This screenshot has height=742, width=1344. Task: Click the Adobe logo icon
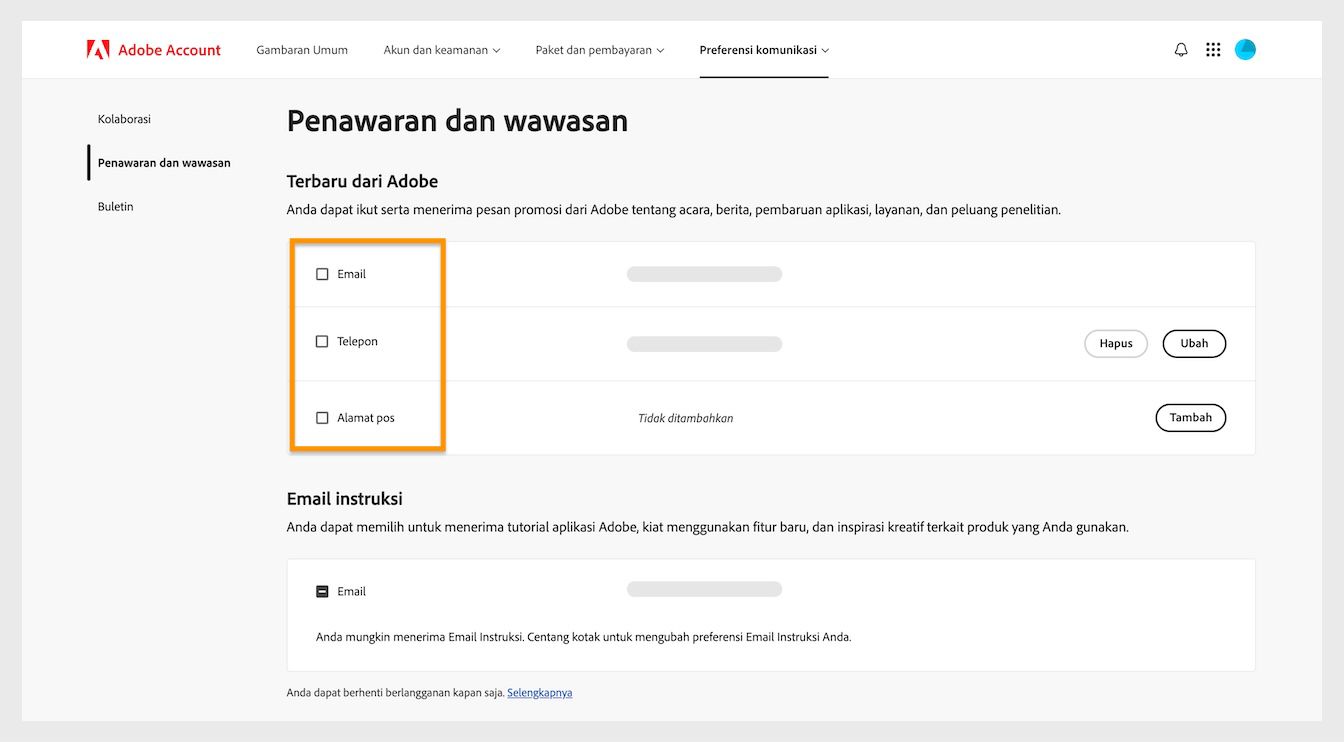97,48
